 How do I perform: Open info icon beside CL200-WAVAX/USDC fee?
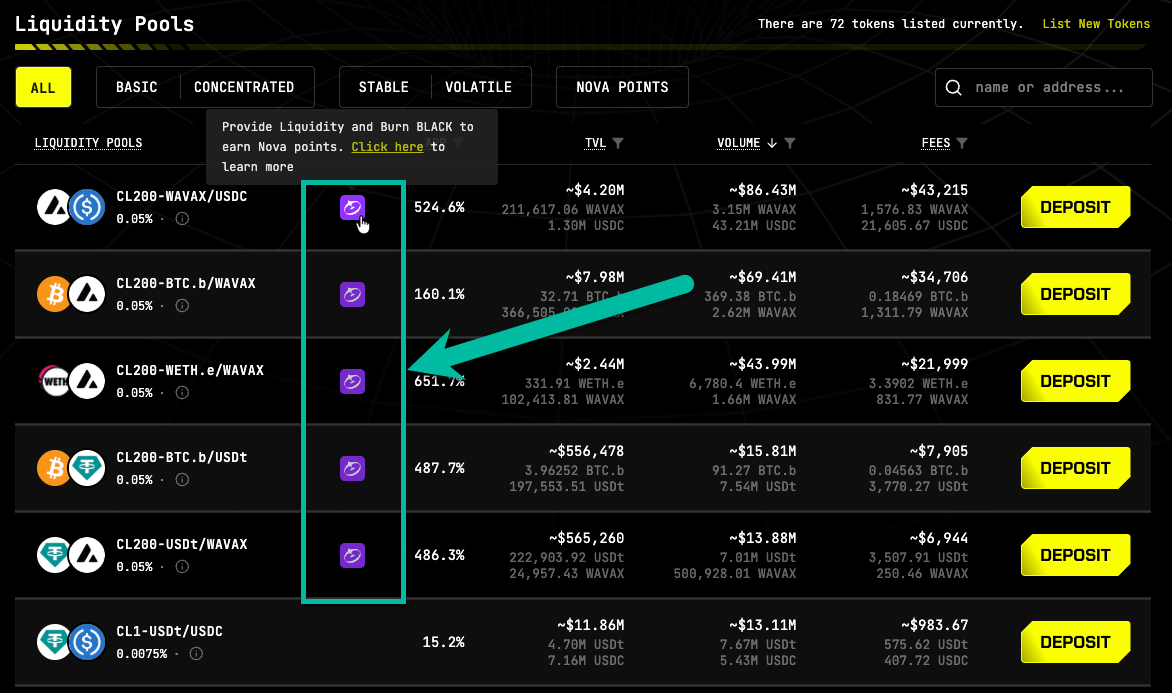pos(182,219)
